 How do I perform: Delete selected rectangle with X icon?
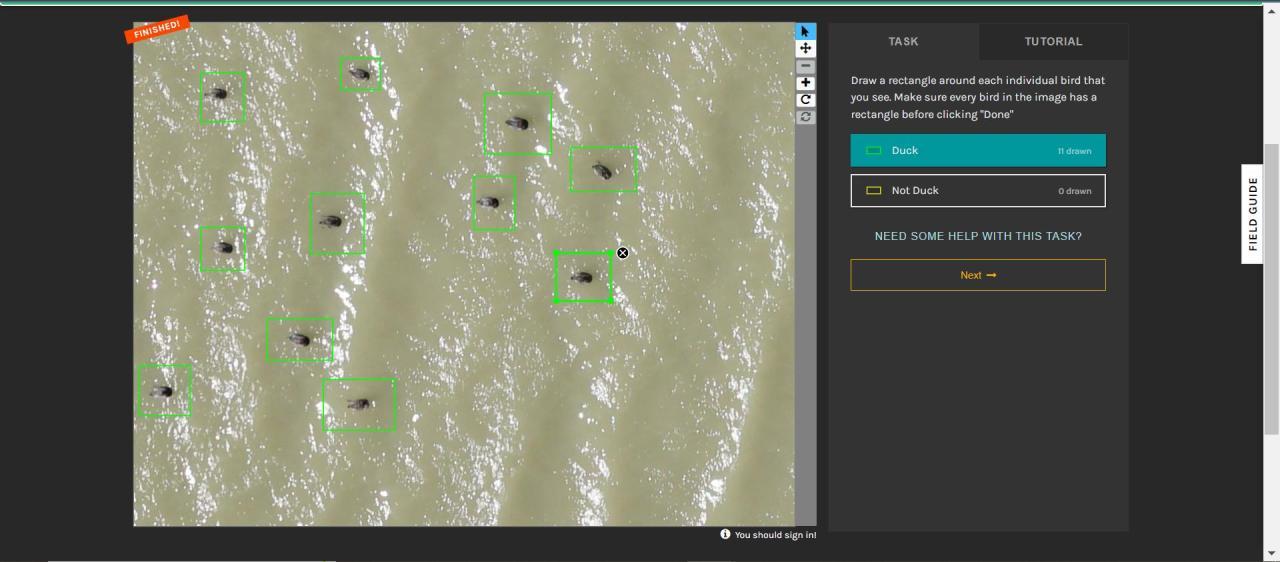tap(623, 253)
